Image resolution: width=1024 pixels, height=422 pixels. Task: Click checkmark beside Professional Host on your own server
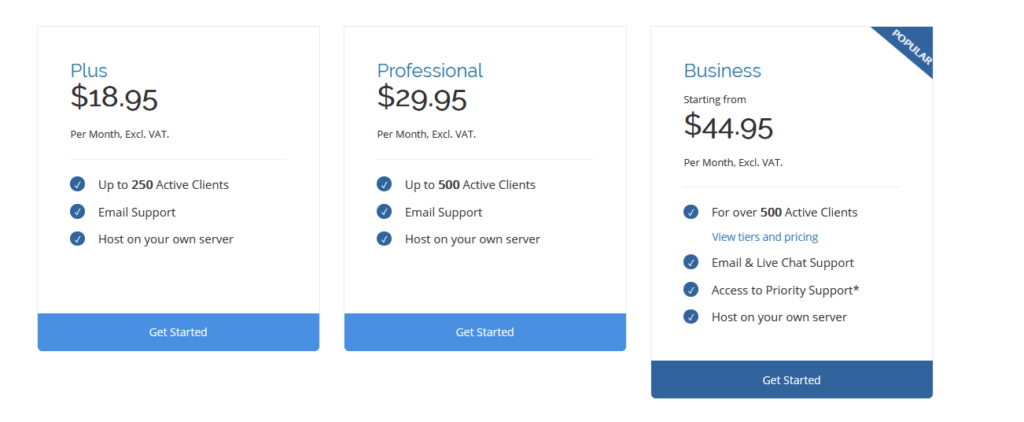tap(384, 238)
